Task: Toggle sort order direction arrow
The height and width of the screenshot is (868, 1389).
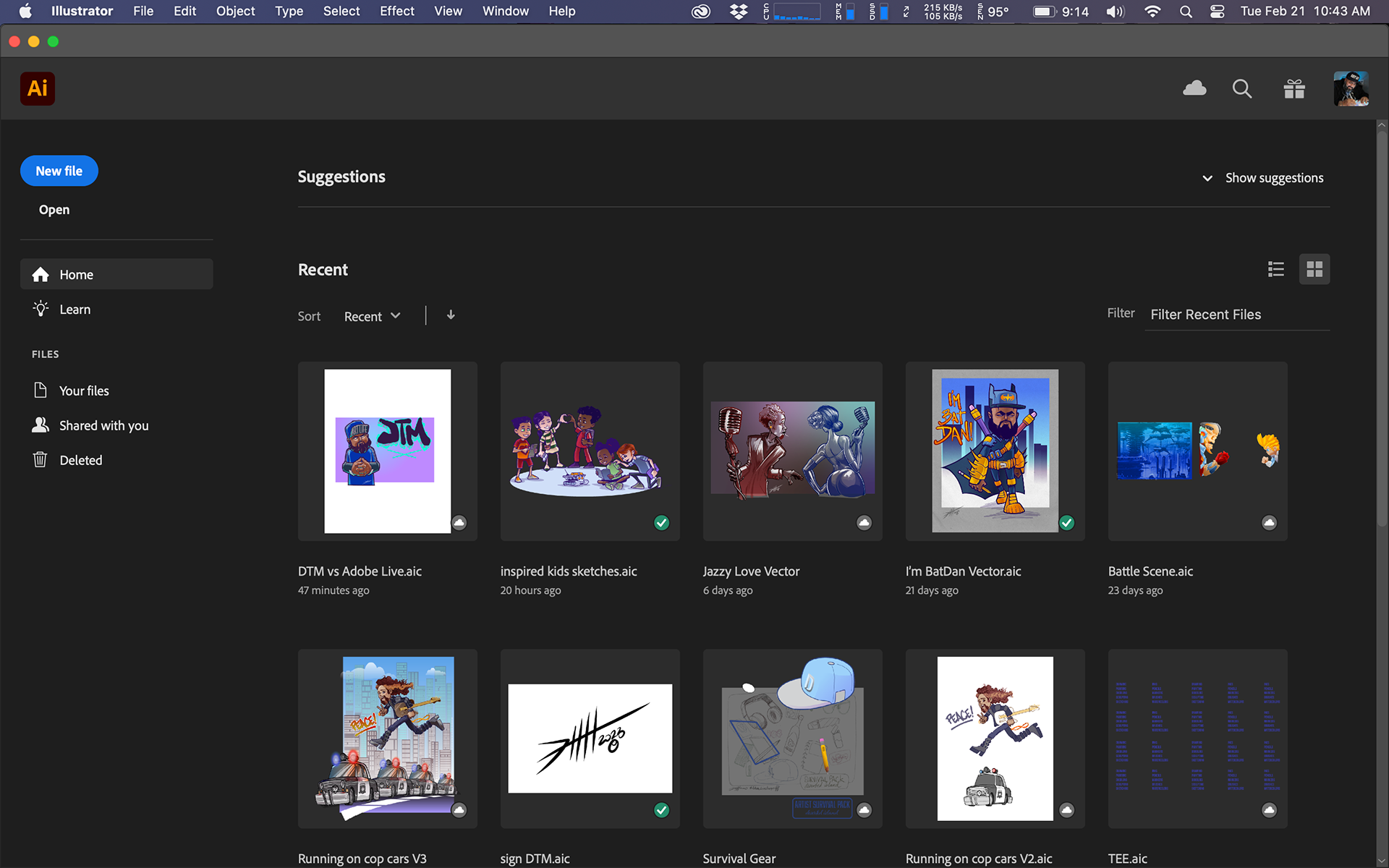Action: [x=451, y=315]
